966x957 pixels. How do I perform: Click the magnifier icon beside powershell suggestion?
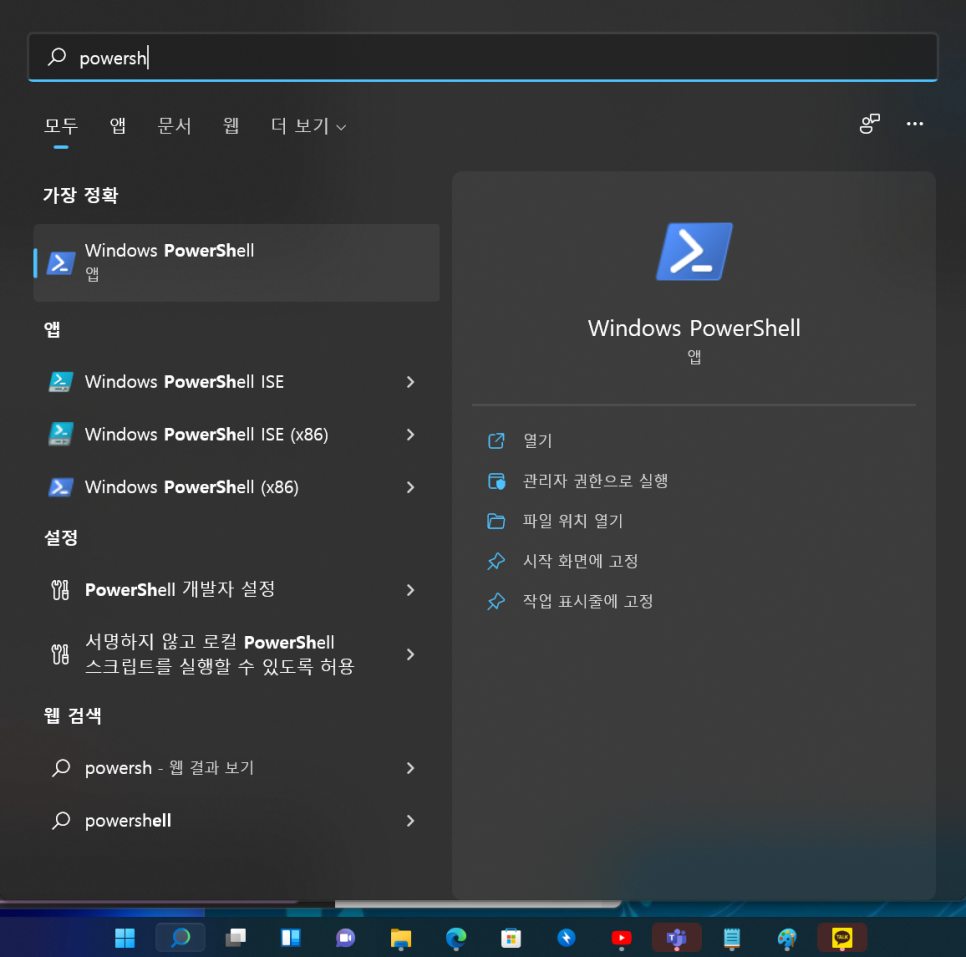point(60,821)
